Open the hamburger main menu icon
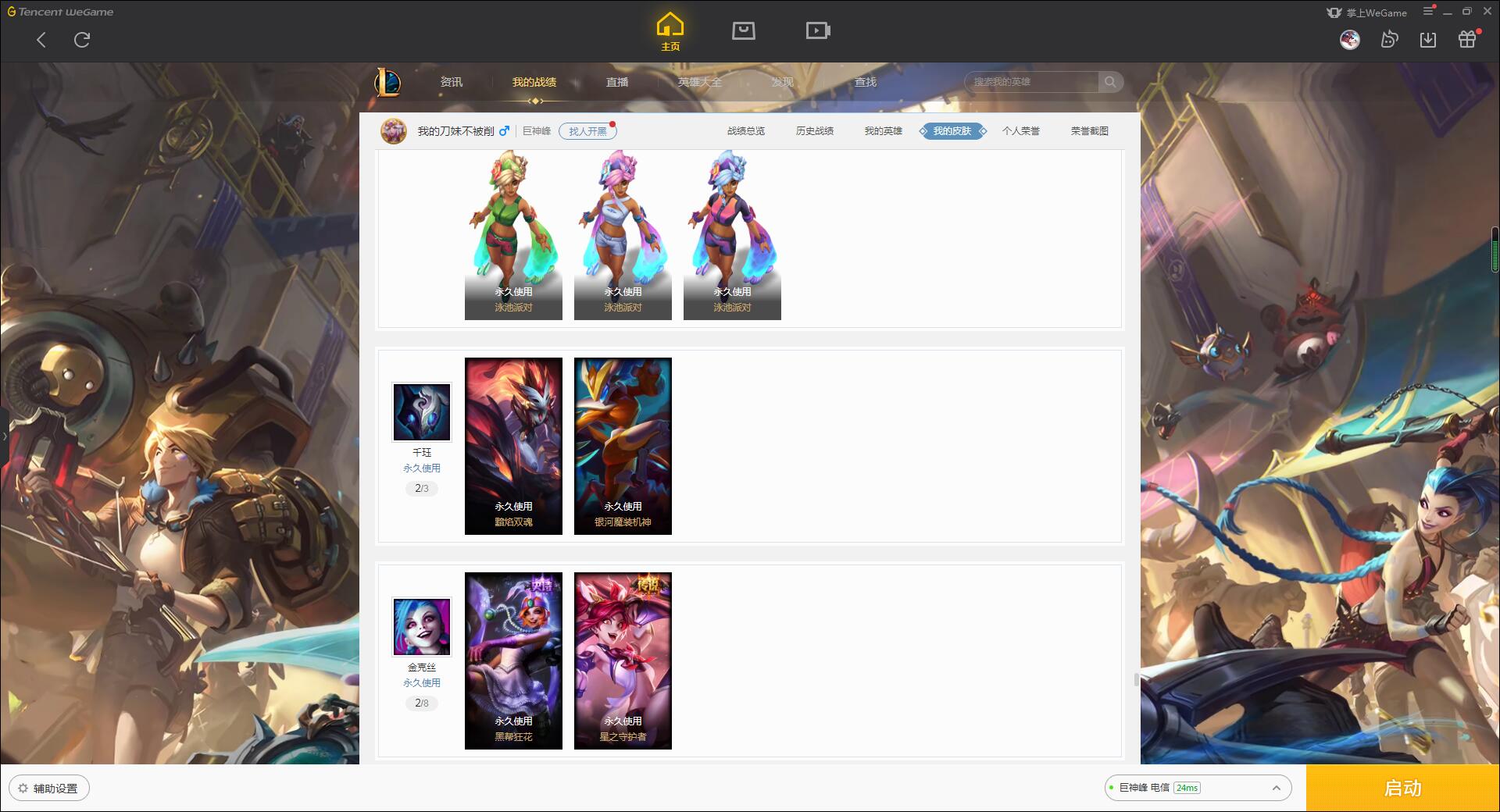The height and width of the screenshot is (812, 1500). tap(1428, 11)
